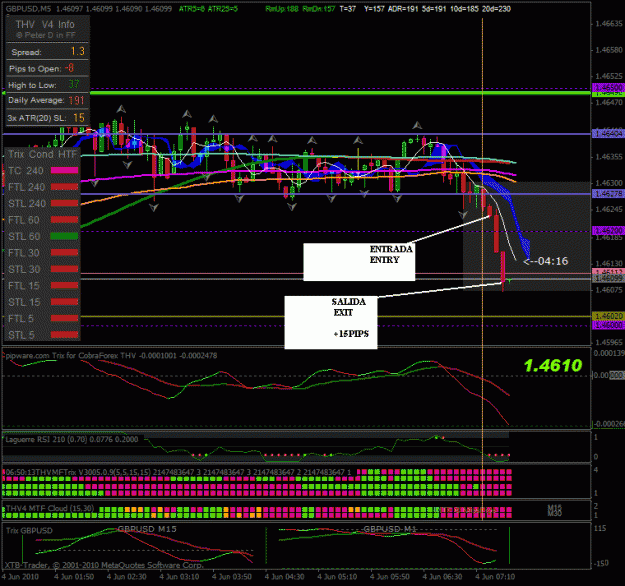Image resolution: width=625 pixels, height=586 pixels.
Task: Select the thick green horizontal level line
Action: point(340,93)
